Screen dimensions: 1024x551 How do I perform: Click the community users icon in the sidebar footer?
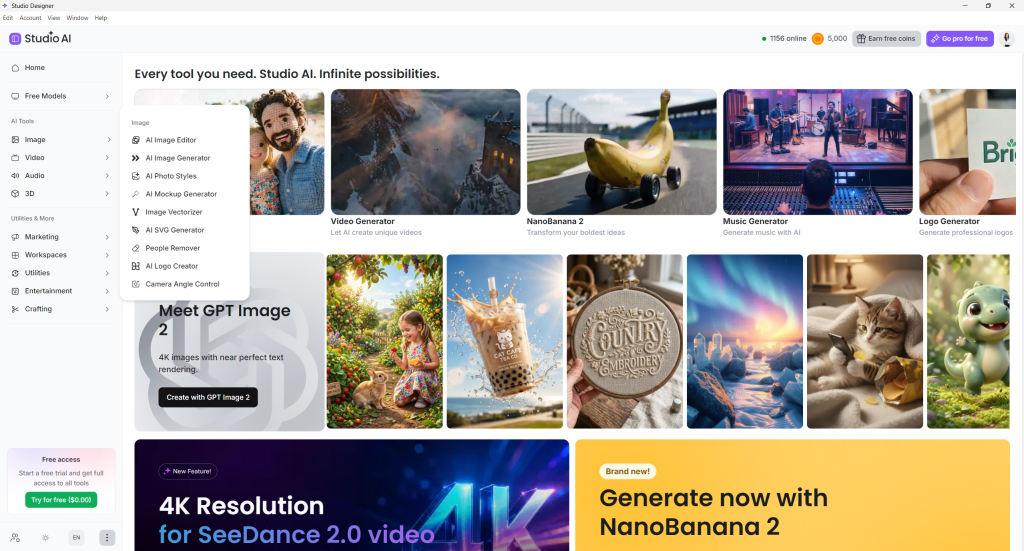tap(15, 538)
